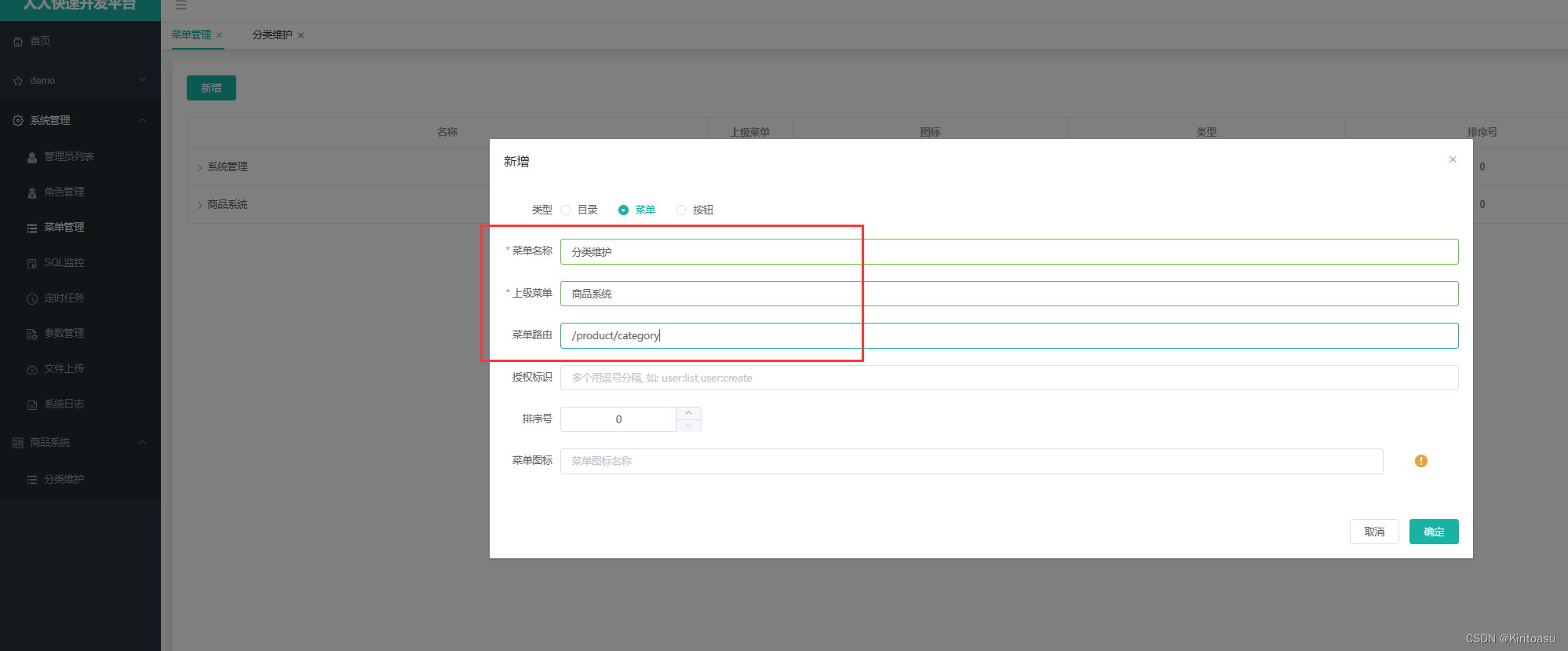Click the 确定 button

point(1434,532)
